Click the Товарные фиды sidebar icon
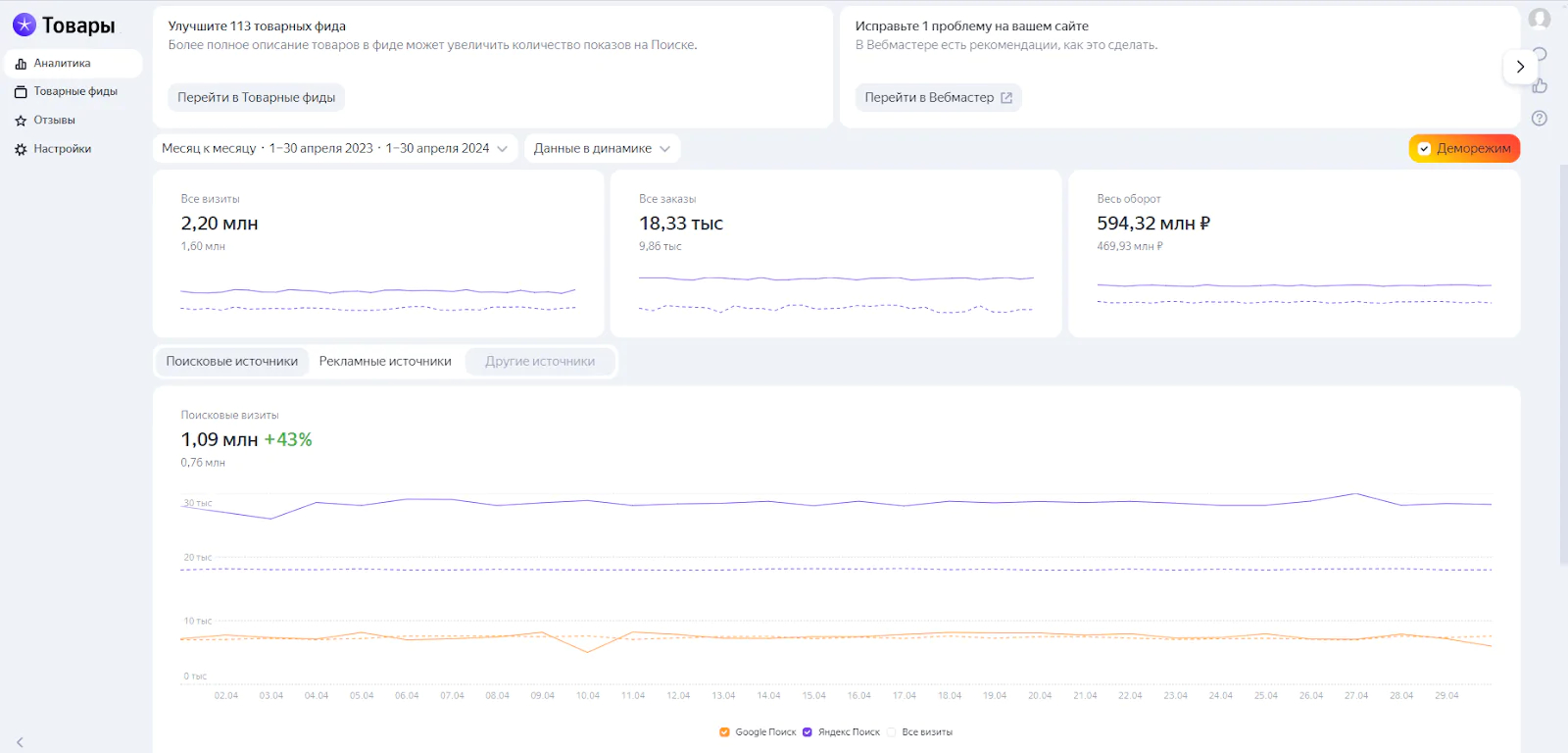 [x=21, y=92]
